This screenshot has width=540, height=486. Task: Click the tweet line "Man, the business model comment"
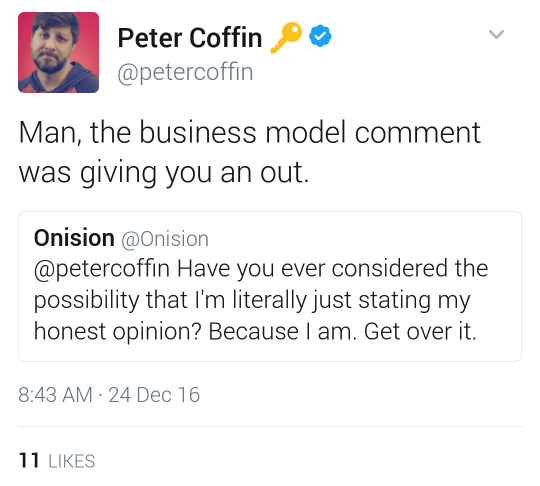pyautogui.click(x=250, y=132)
